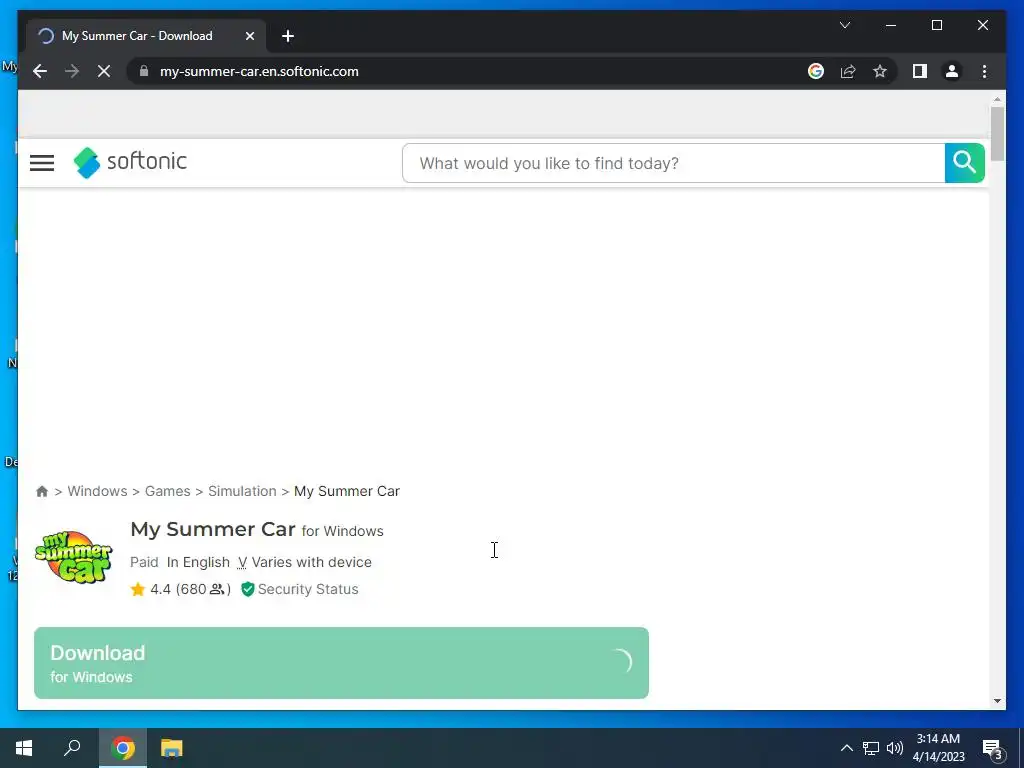The height and width of the screenshot is (768, 1024).
Task: Click the scrollbar up arrow
Action: (997, 99)
